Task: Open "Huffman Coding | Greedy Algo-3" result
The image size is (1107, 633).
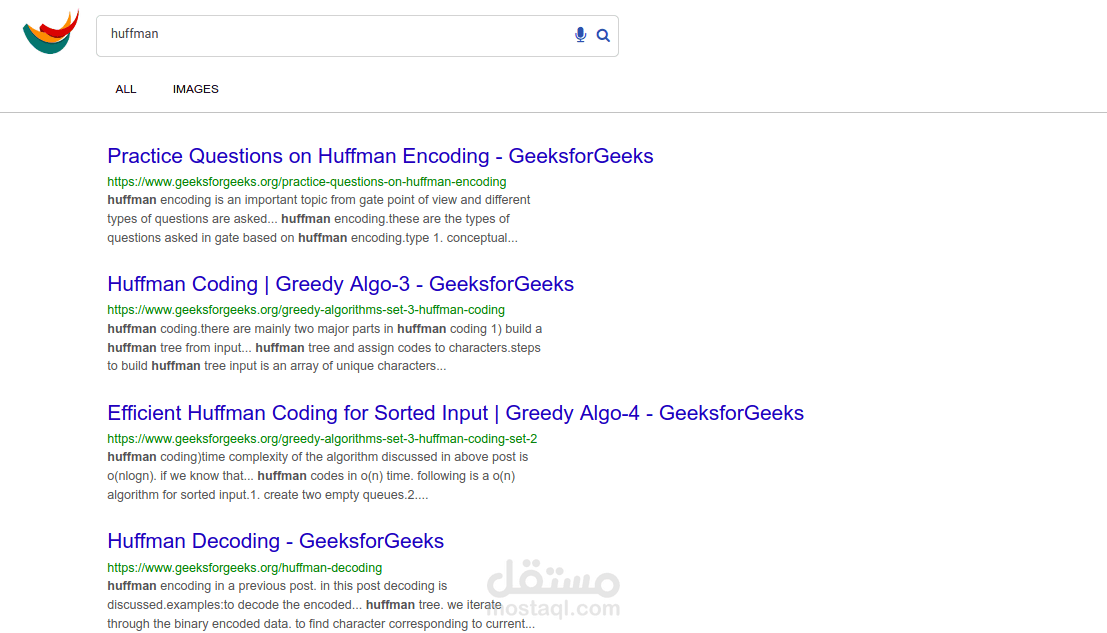Action: pyautogui.click(x=340, y=284)
